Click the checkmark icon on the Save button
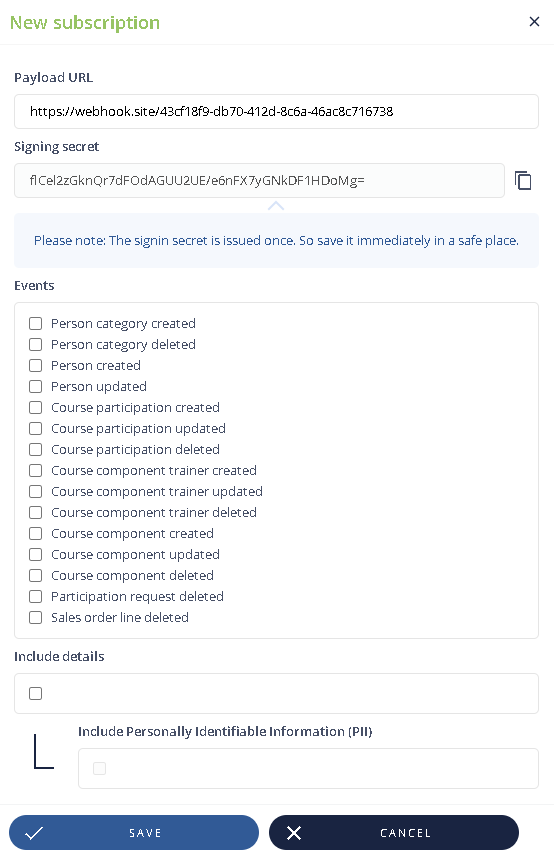The width and height of the screenshot is (554, 860). [34, 833]
